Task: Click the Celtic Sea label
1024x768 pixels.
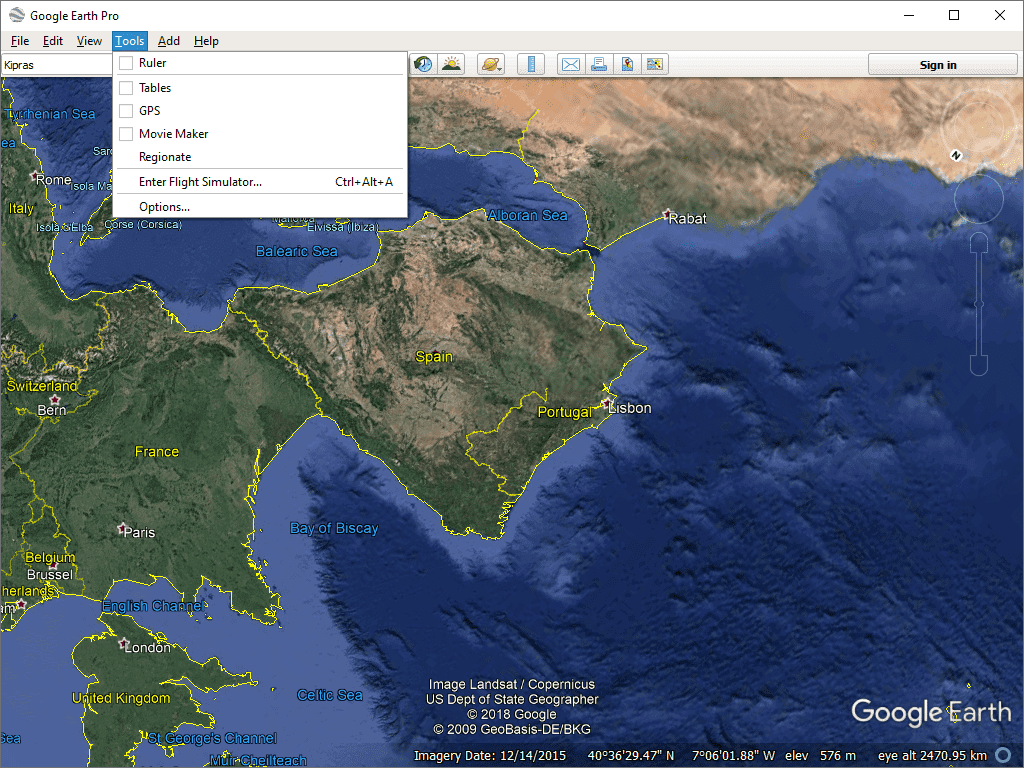Action: [330, 695]
